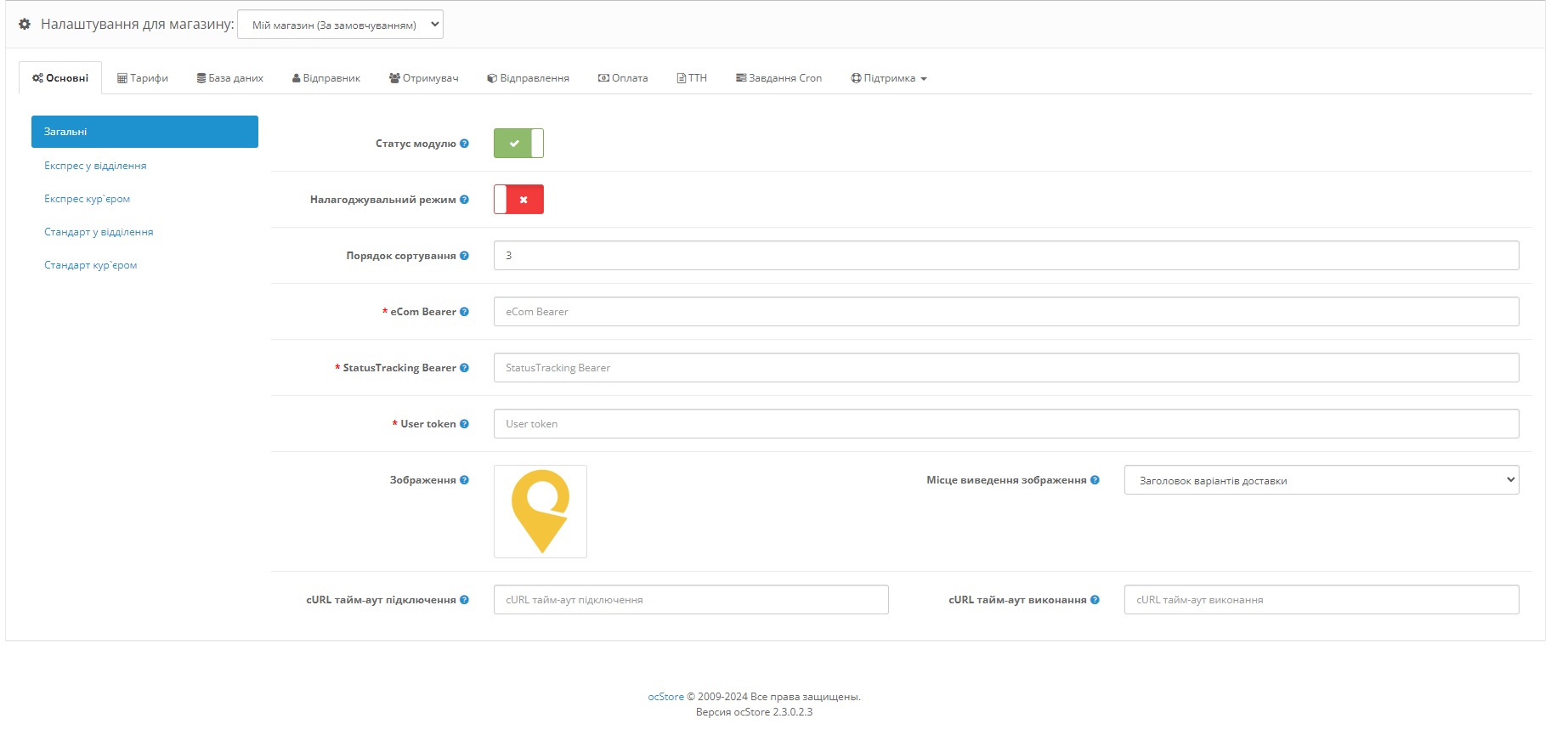The height and width of the screenshot is (741, 1568).
Task: Select Загальні in the side menu
Action: point(144,132)
